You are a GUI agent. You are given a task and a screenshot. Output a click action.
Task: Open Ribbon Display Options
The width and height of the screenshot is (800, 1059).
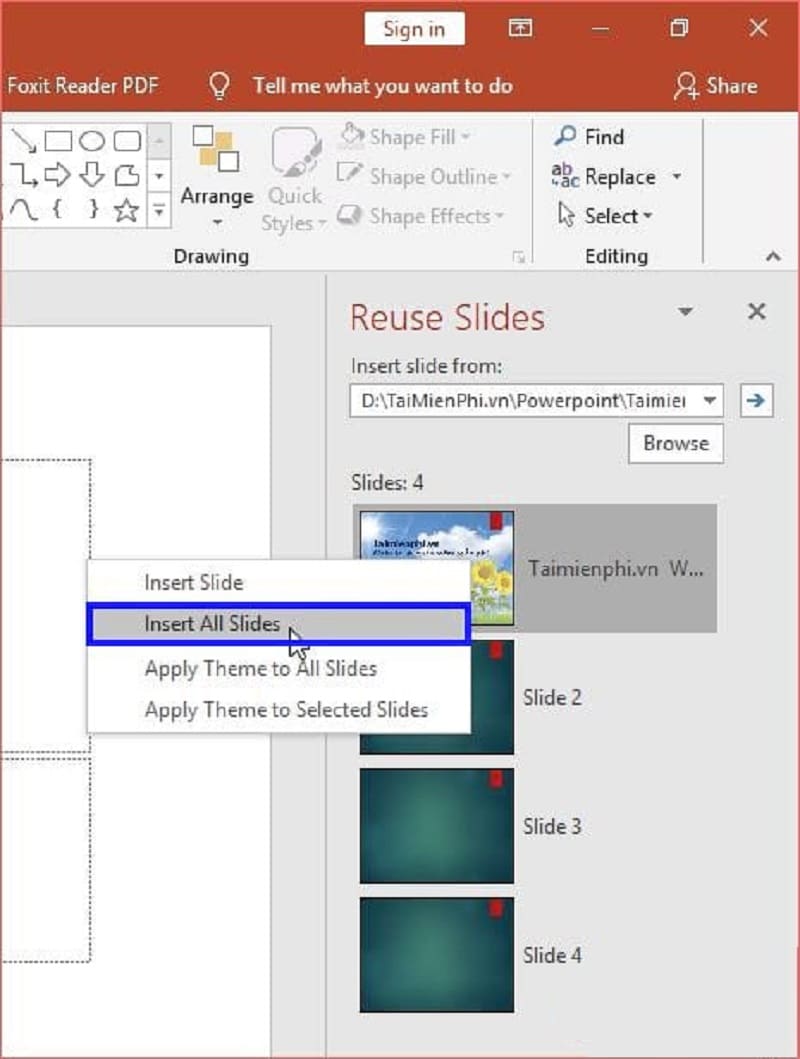[x=520, y=28]
